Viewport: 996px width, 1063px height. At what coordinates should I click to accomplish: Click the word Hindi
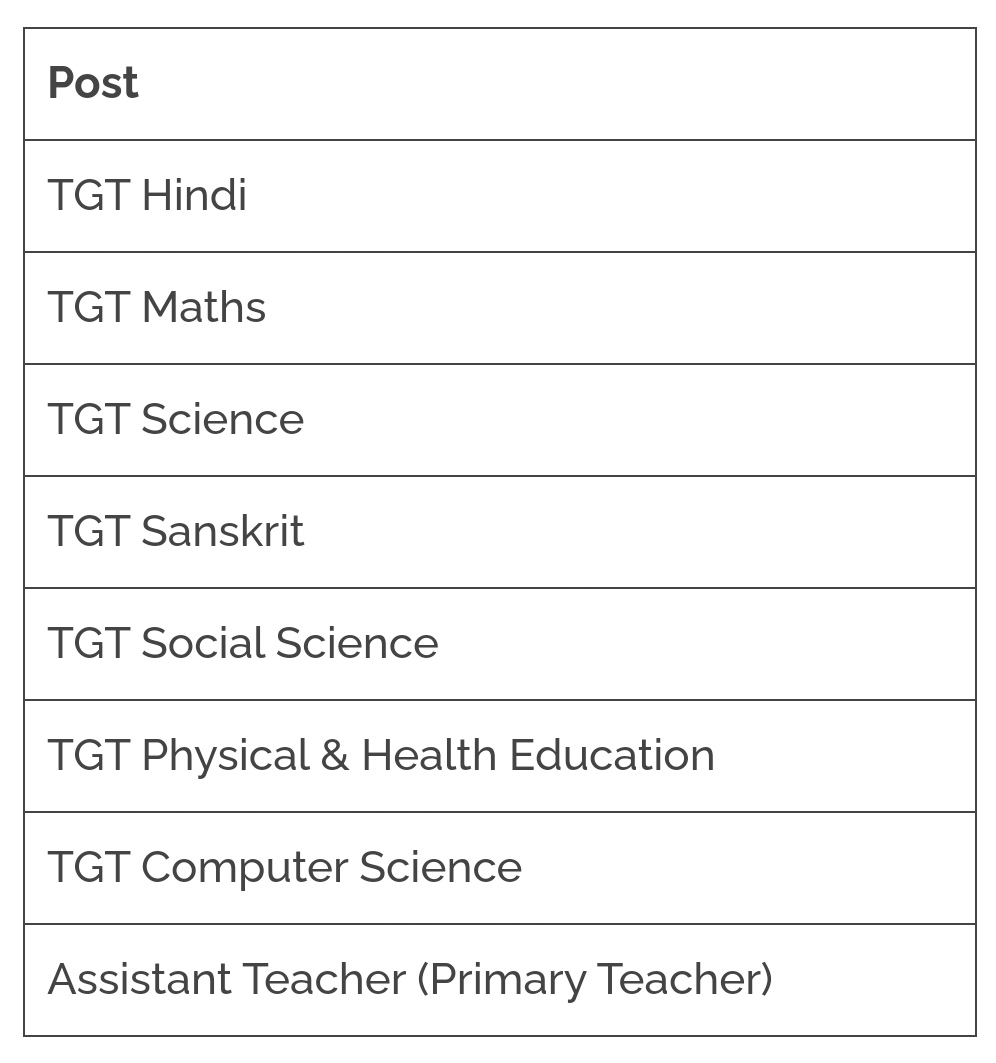(x=194, y=195)
